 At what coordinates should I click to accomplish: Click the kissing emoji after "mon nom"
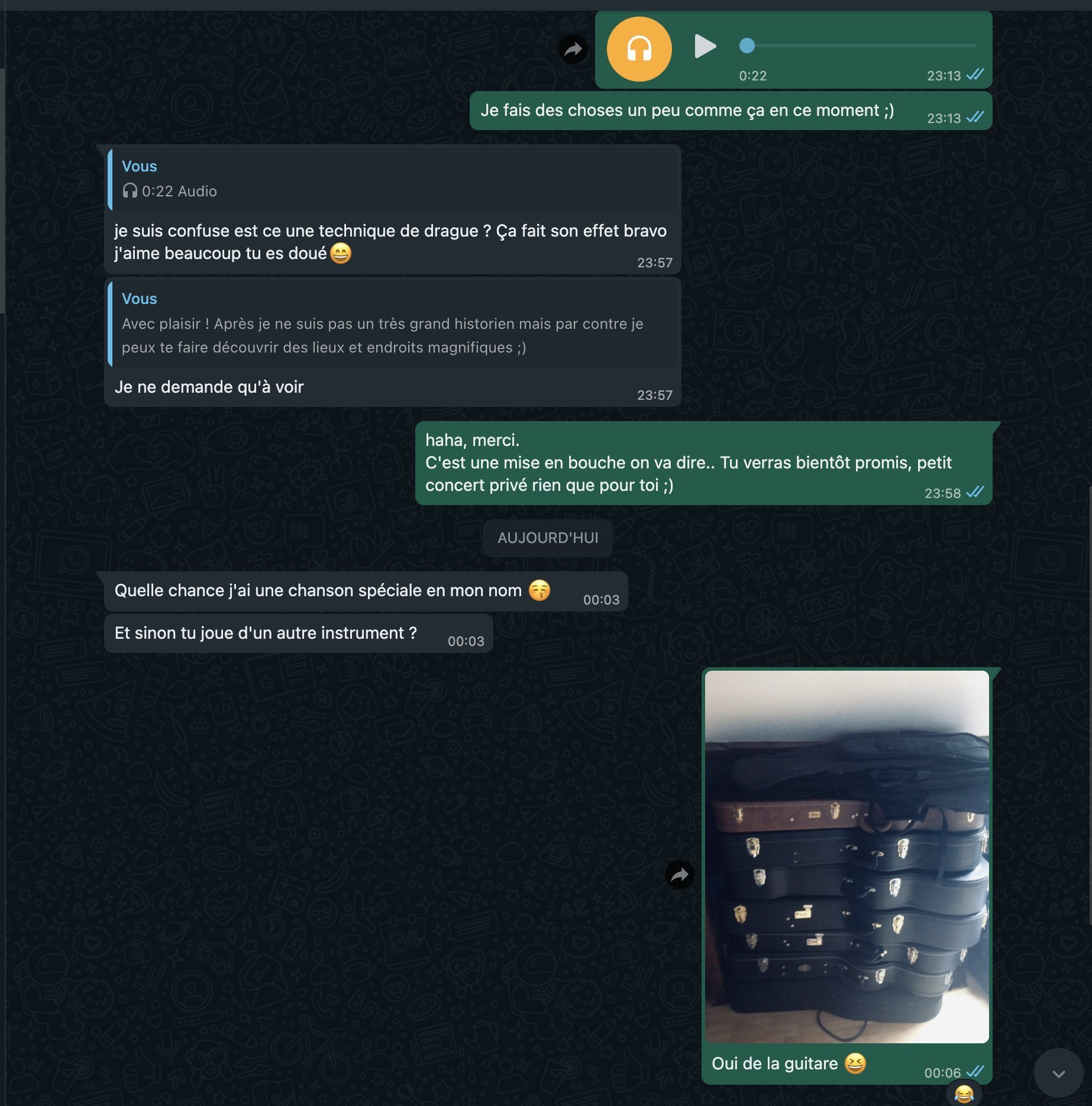pos(539,590)
